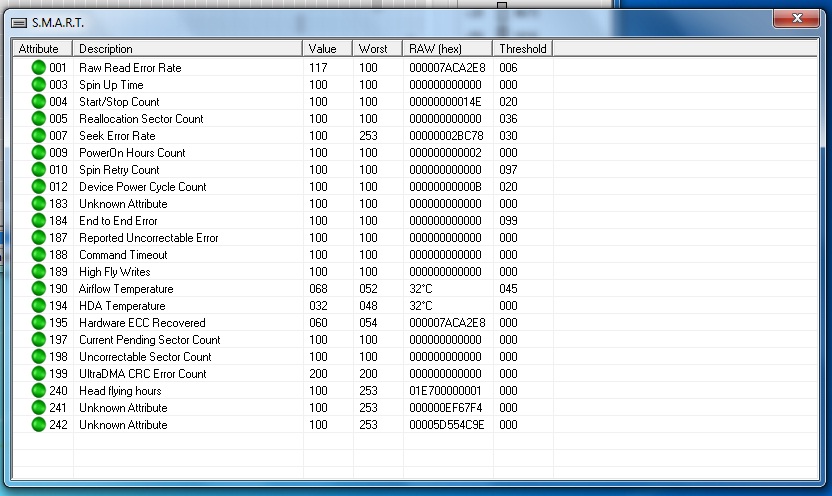832x496 pixels.
Task: Click the Value cell showing 117
Action: pyautogui.click(x=318, y=68)
